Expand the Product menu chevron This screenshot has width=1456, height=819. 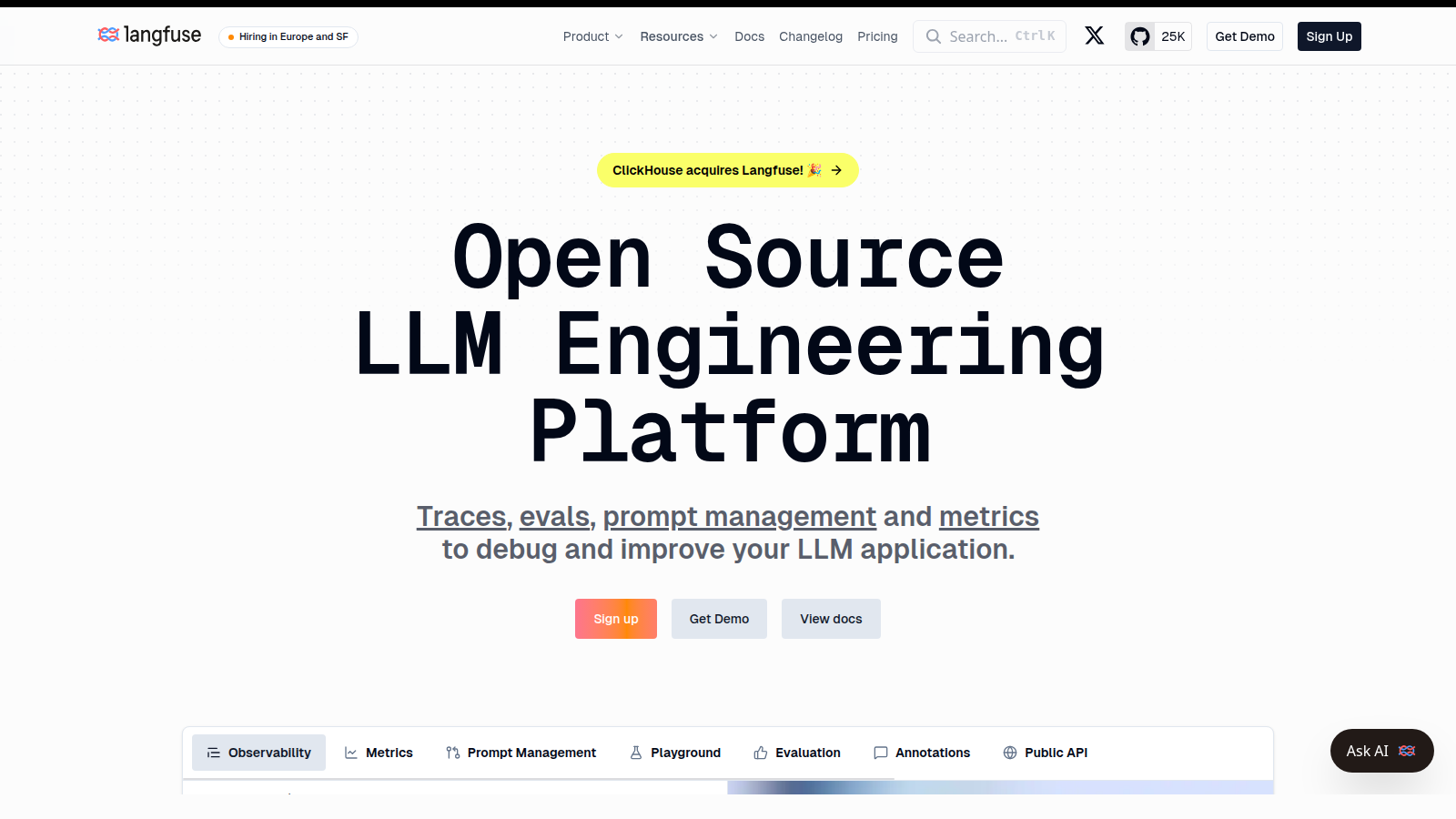click(619, 36)
